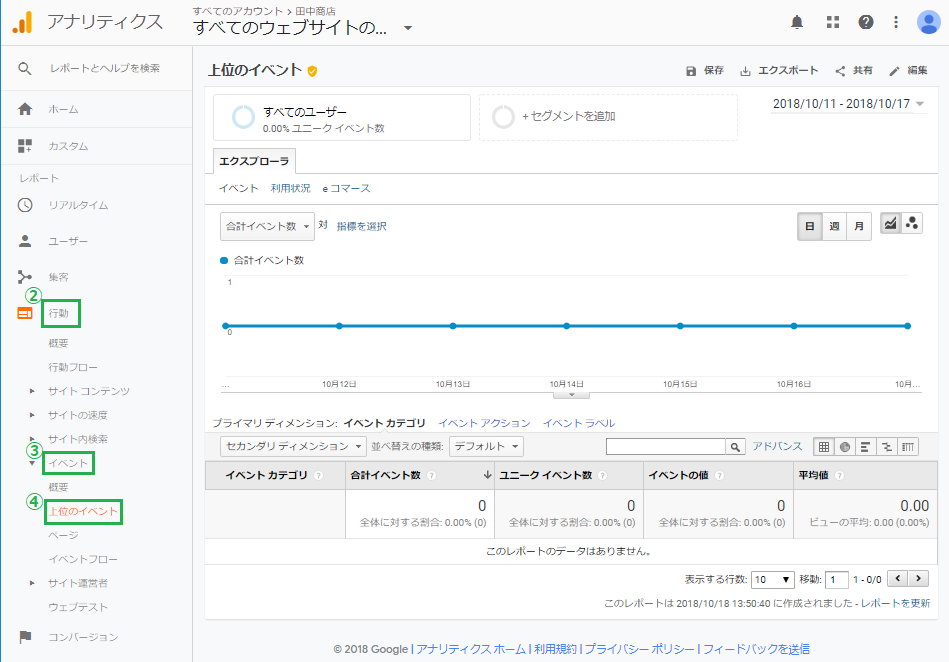Select the エクスプローラ tab
The width and height of the screenshot is (949, 662).
coord(254,161)
